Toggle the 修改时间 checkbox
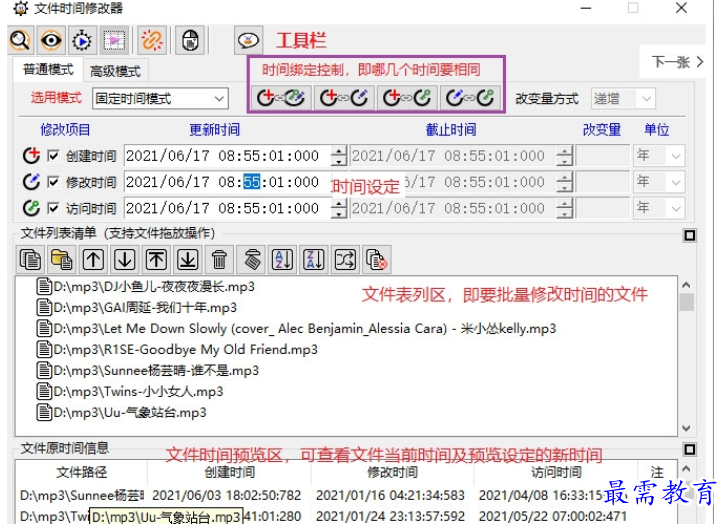 click(x=54, y=182)
